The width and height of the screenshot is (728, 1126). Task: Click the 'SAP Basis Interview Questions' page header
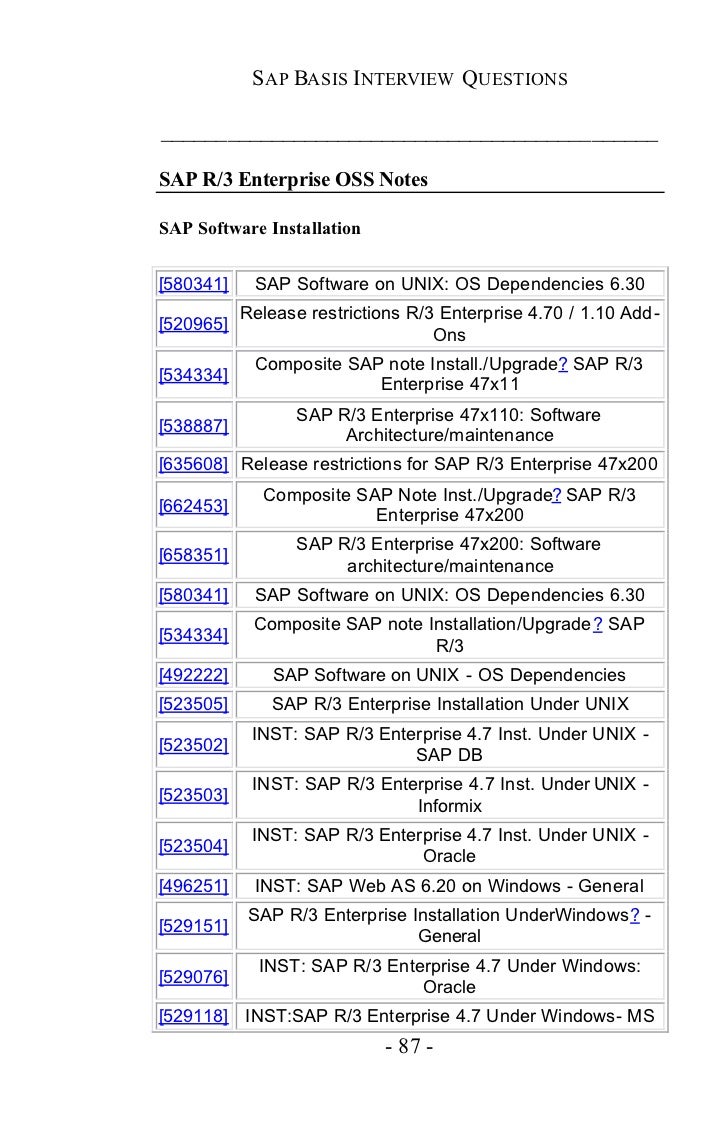(x=409, y=78)
